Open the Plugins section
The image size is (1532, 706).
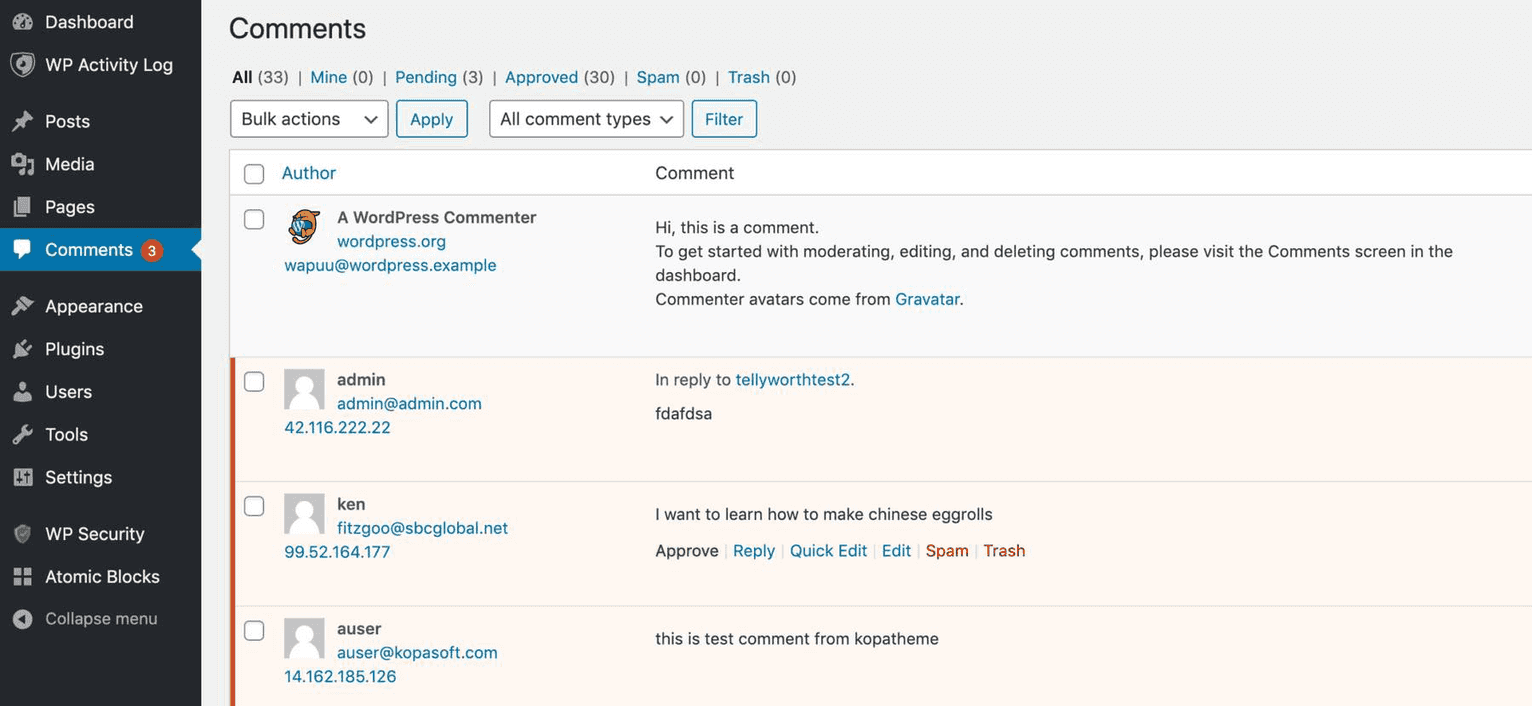tap(73, 348)
